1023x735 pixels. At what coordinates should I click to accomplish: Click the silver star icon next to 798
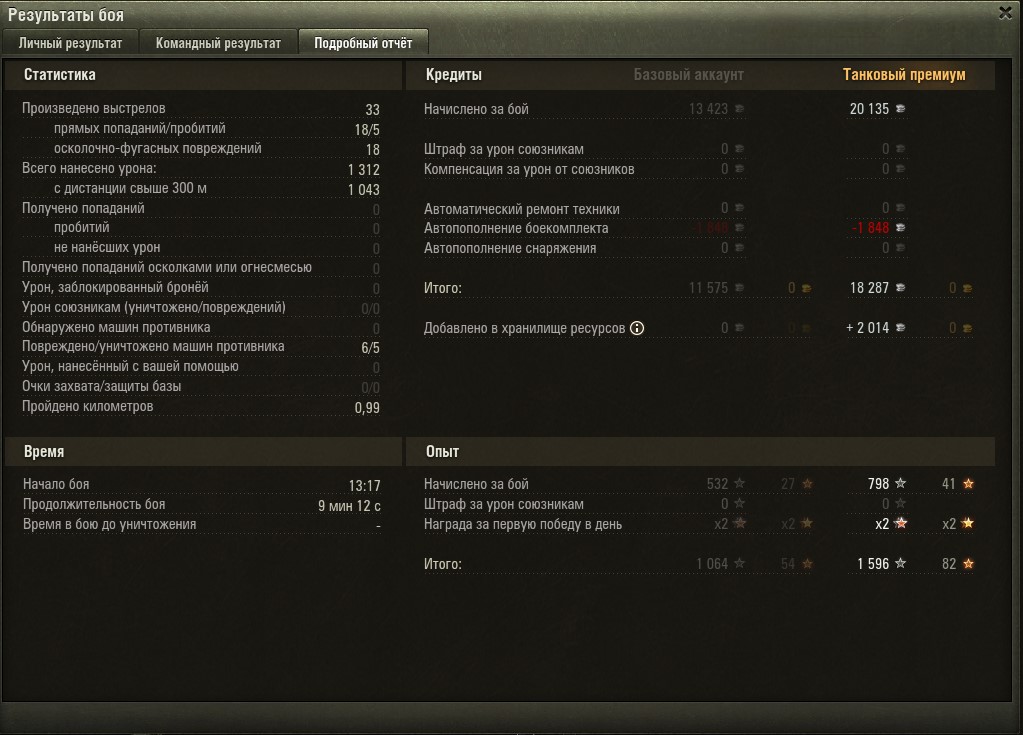point(900,483)
